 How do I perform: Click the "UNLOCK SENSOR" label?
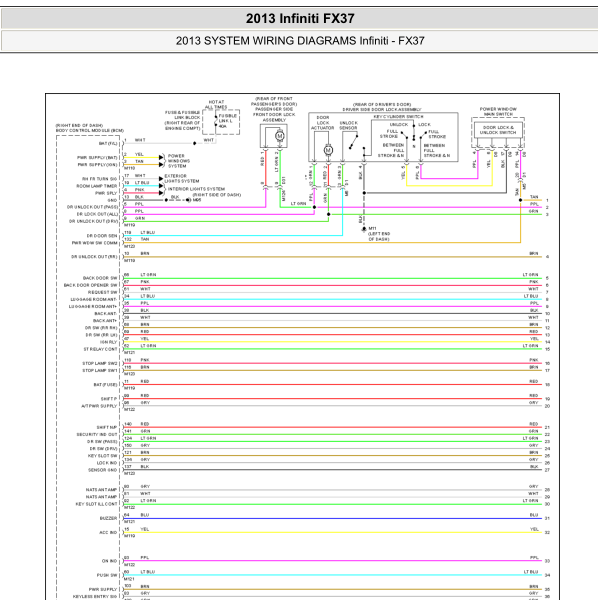[348, 126]
